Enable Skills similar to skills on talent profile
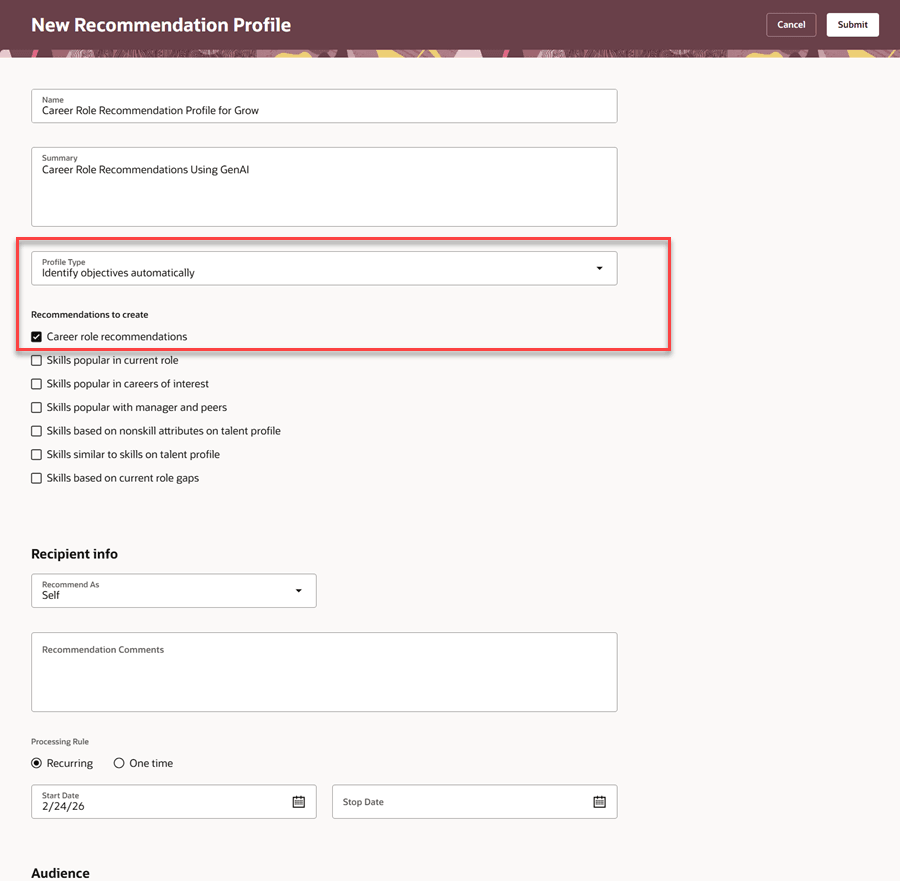This screenshot has height=881, width=900. click(x=36, y=454)
